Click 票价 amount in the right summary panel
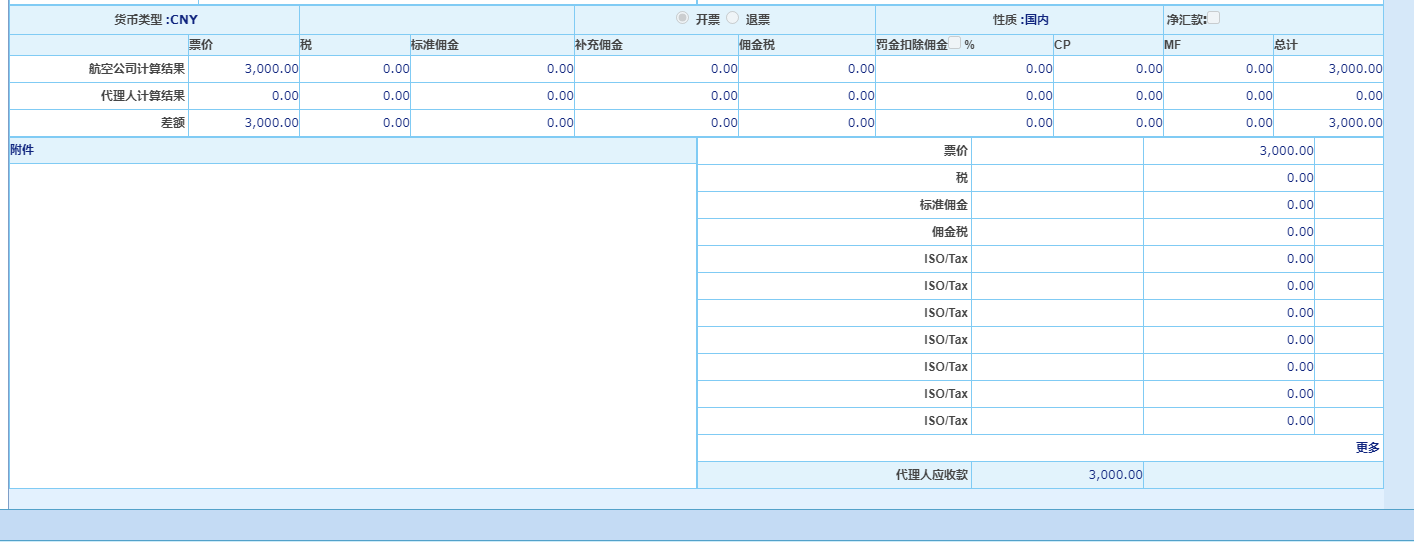 [1228, 151]
